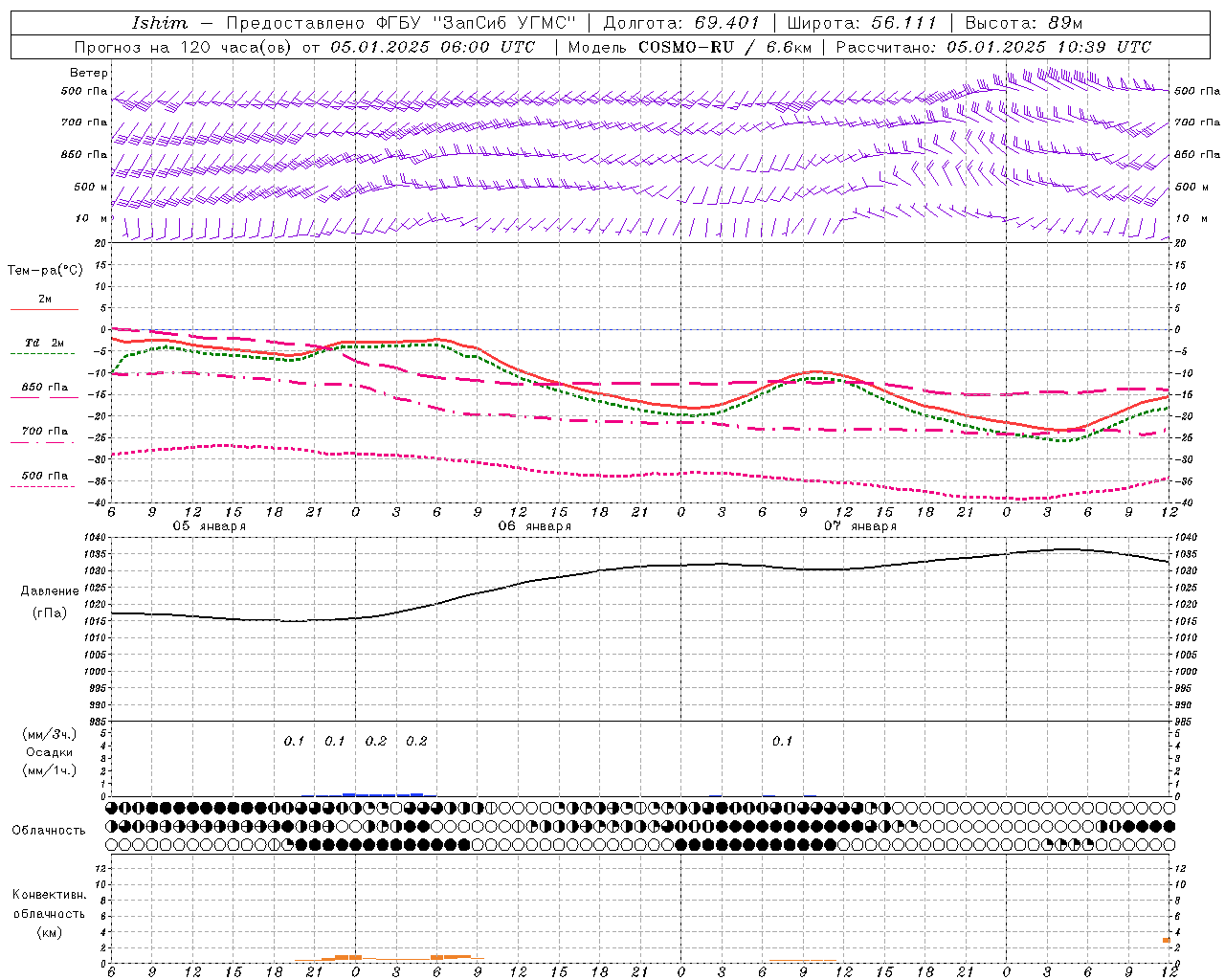The height and width of the screenshot is (980, 1225).
Task: Click the "05 января" date label
Action: (209, 526)
